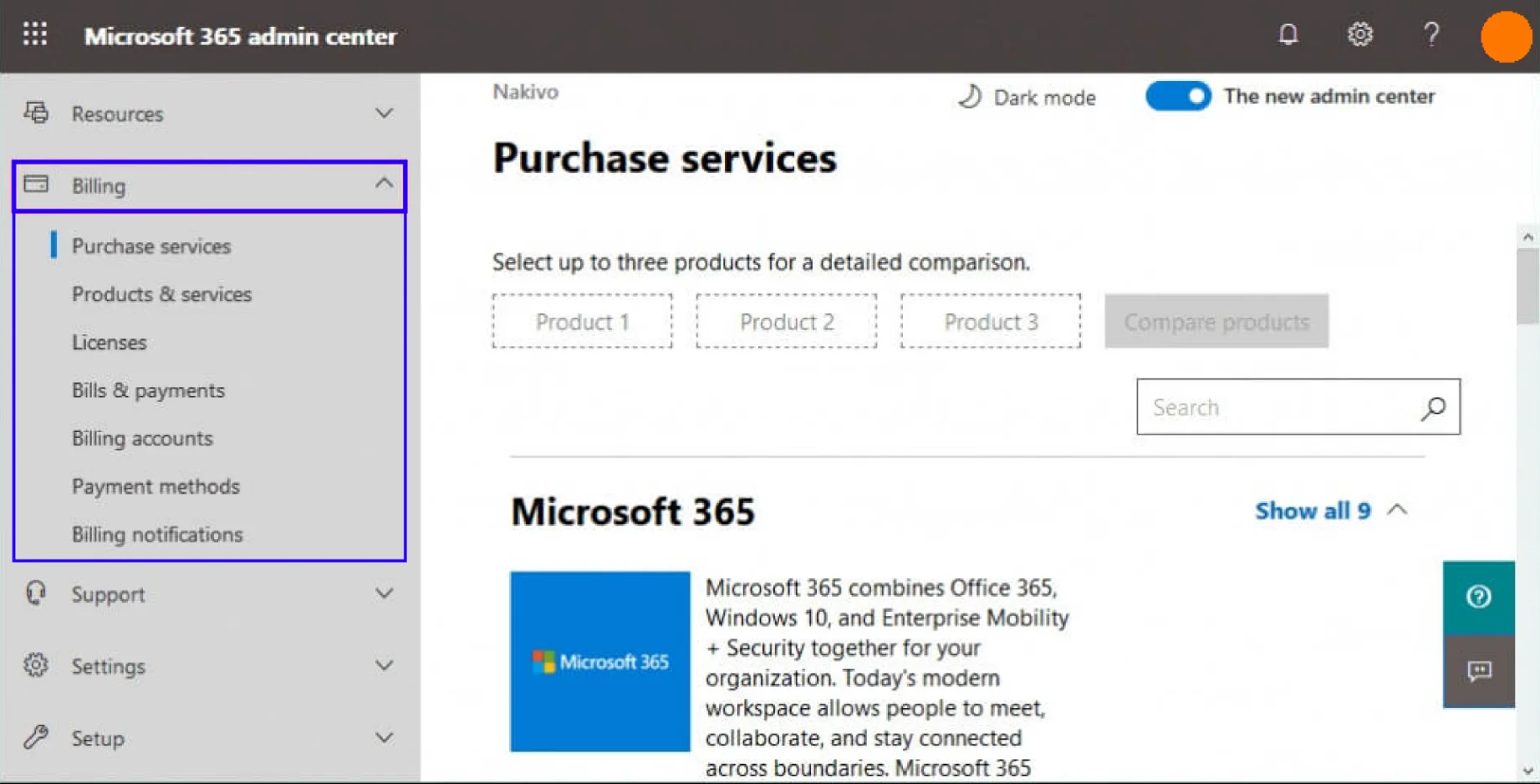Click the Setup wrench icon
This screenshot has width=1540, height=784.
(36, 737)
